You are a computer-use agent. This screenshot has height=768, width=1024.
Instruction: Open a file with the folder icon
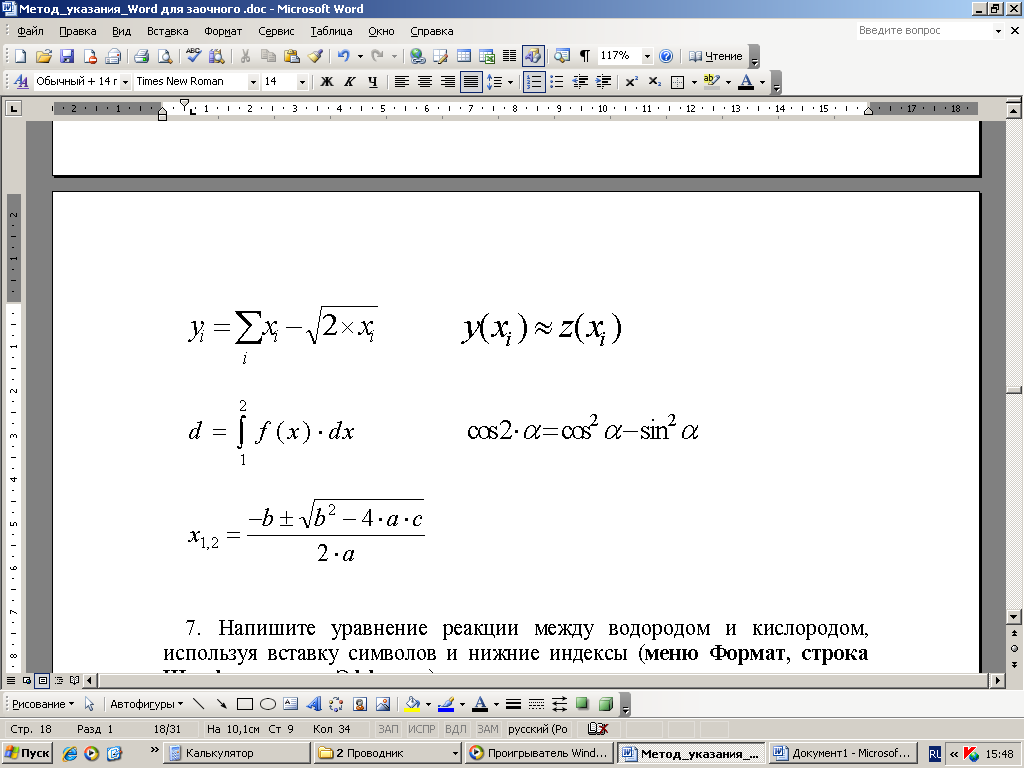click(44, 56)
